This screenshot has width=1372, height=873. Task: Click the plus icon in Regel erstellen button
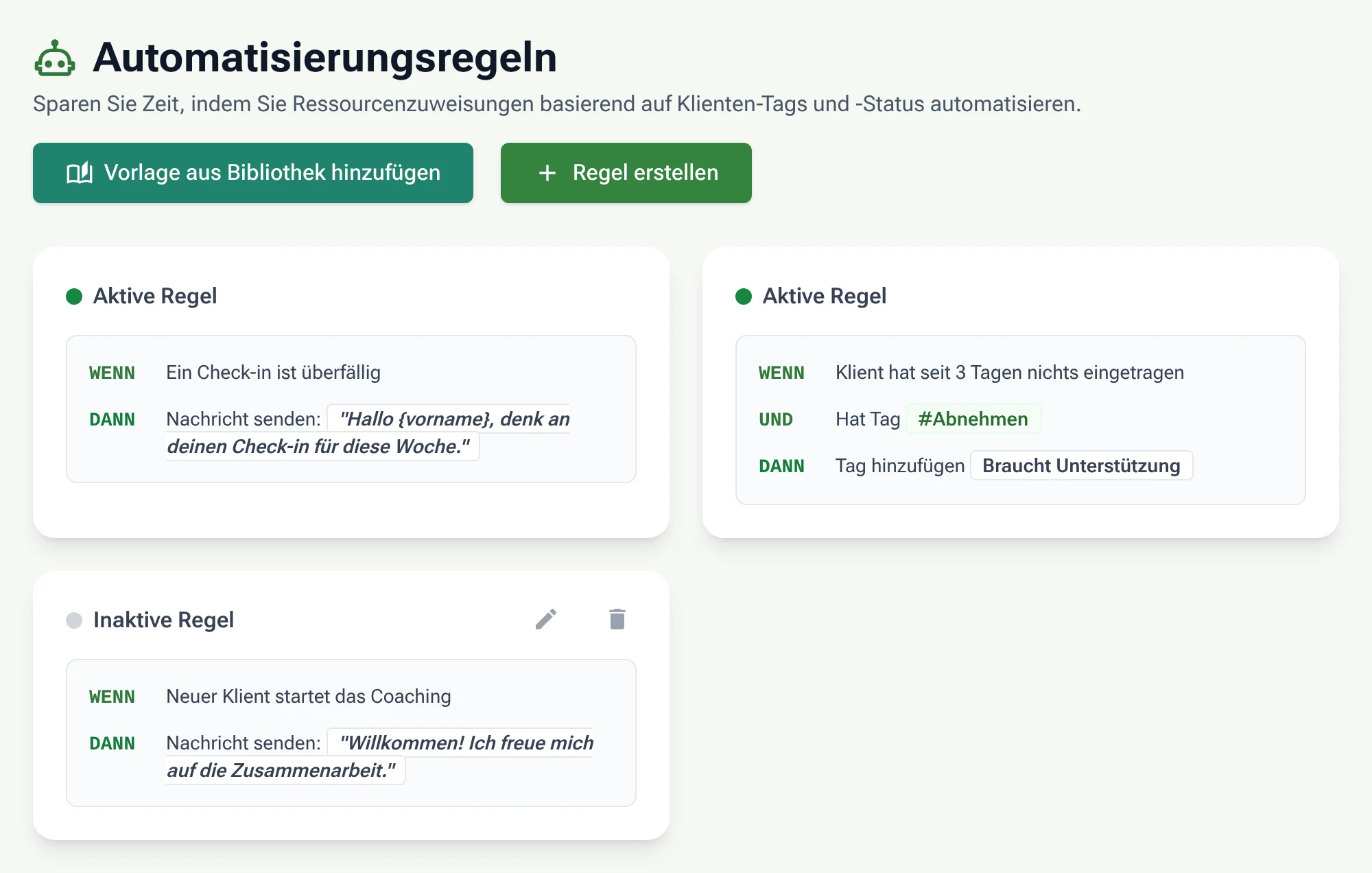coord(547,173)
